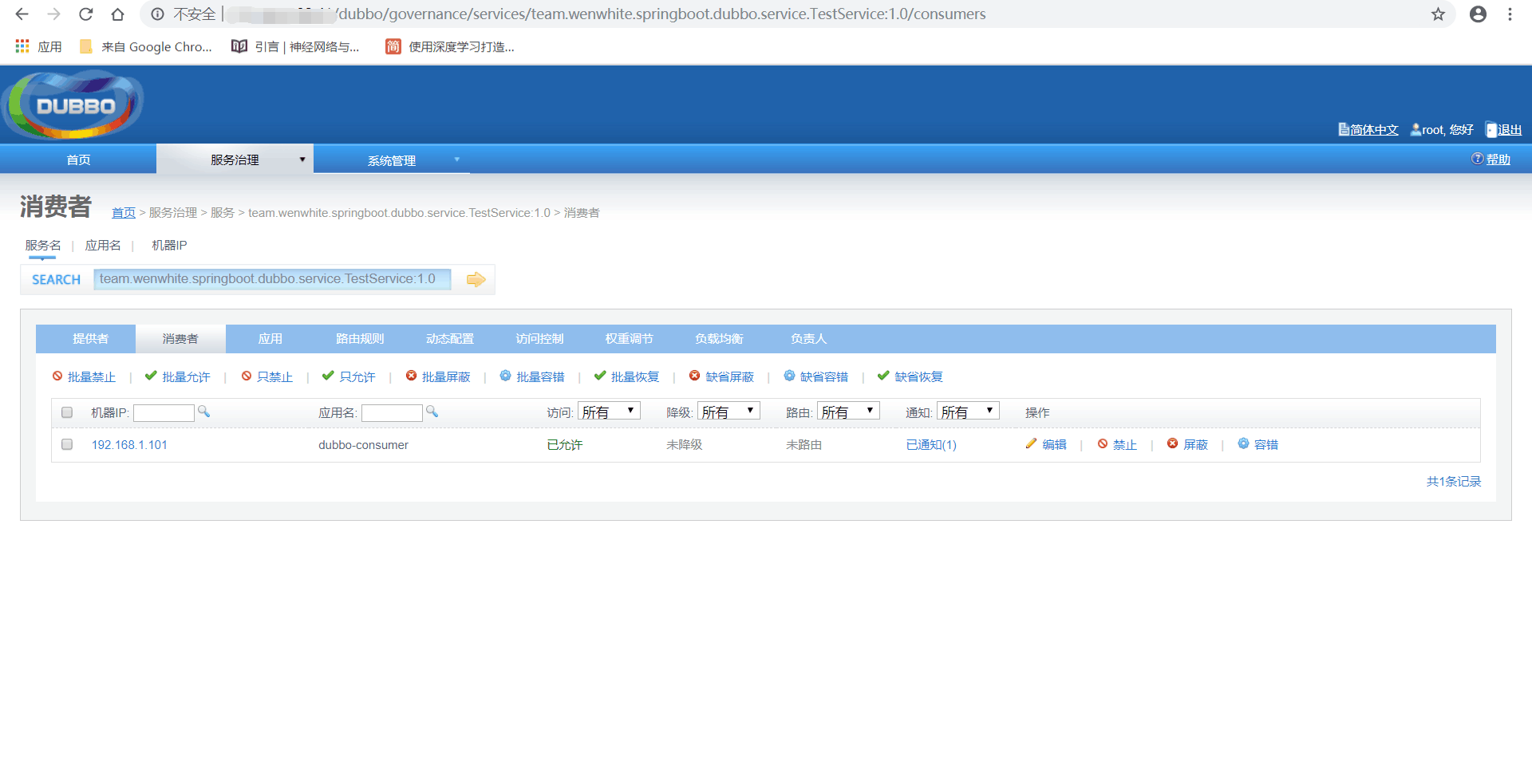The image size is (1532, 784).
Task: Switch to 权重调节 tab
Action: (630, 339)
